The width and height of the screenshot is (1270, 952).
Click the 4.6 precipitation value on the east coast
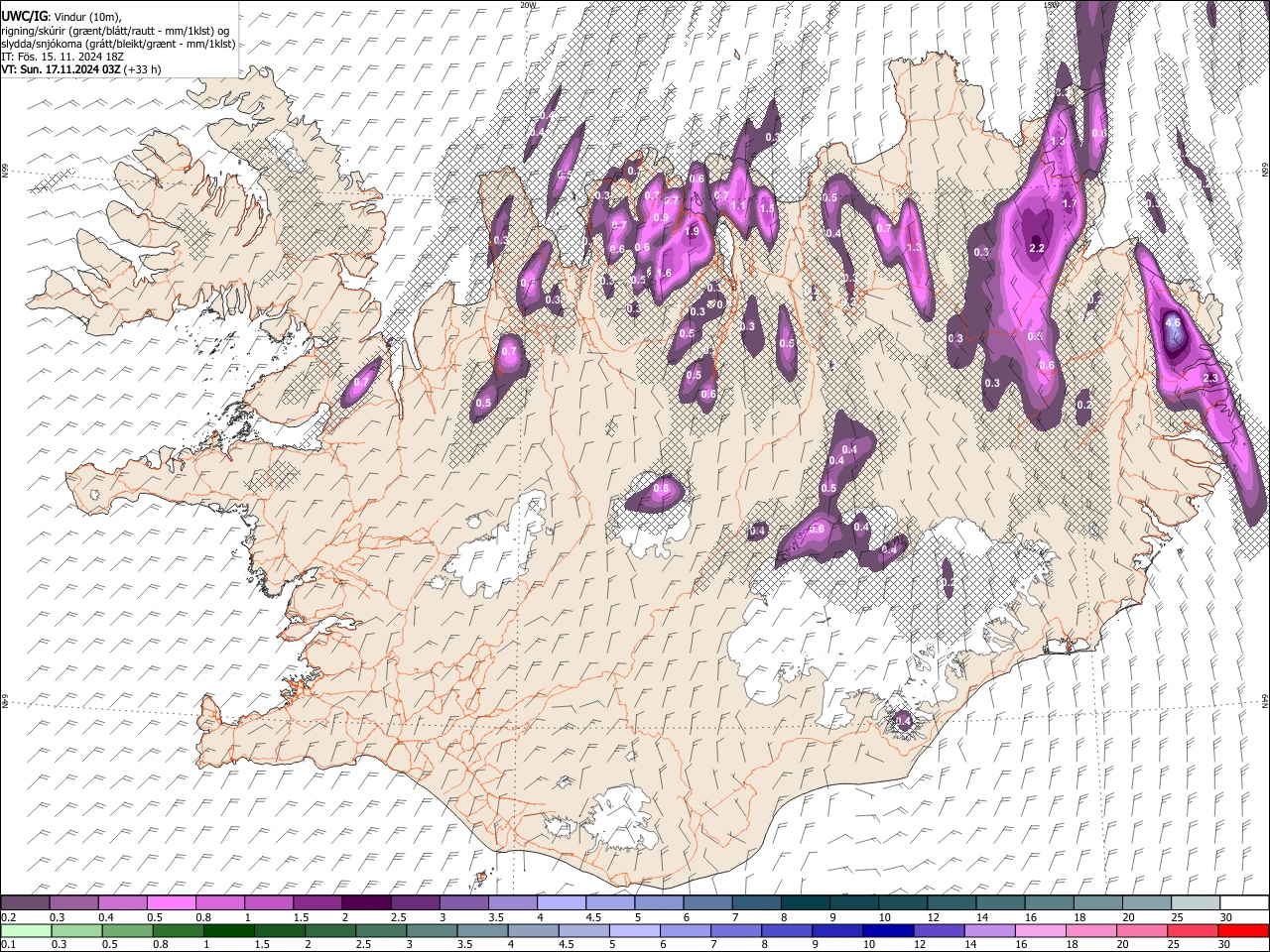click(1173, 322)
